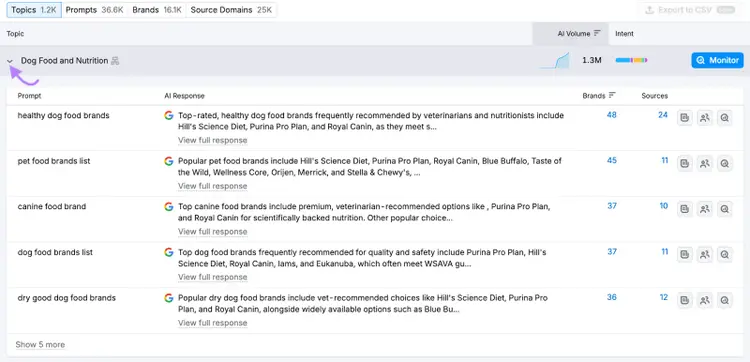The width and height of the screenshot is (750, 362).
Task: Select the Brands tab at top
Action: [x=157, y=10]
